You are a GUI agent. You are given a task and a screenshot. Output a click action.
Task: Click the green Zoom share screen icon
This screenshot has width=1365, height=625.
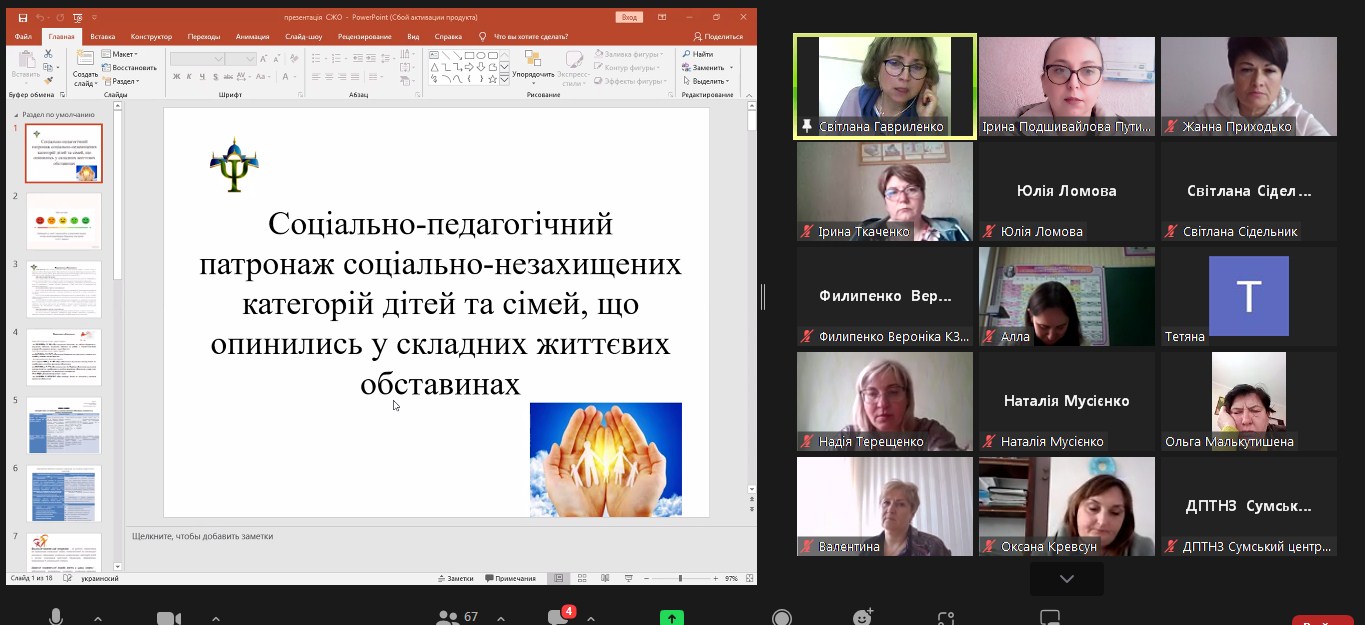(672, 618)
